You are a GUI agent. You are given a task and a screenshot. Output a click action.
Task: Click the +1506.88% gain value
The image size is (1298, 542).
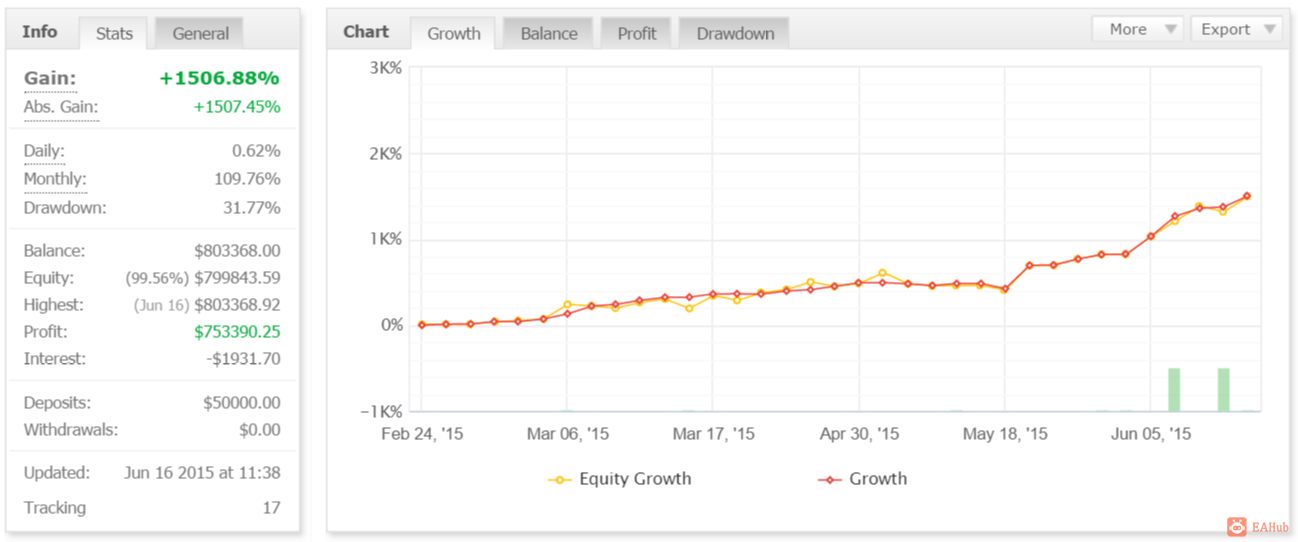click(219, 78)
